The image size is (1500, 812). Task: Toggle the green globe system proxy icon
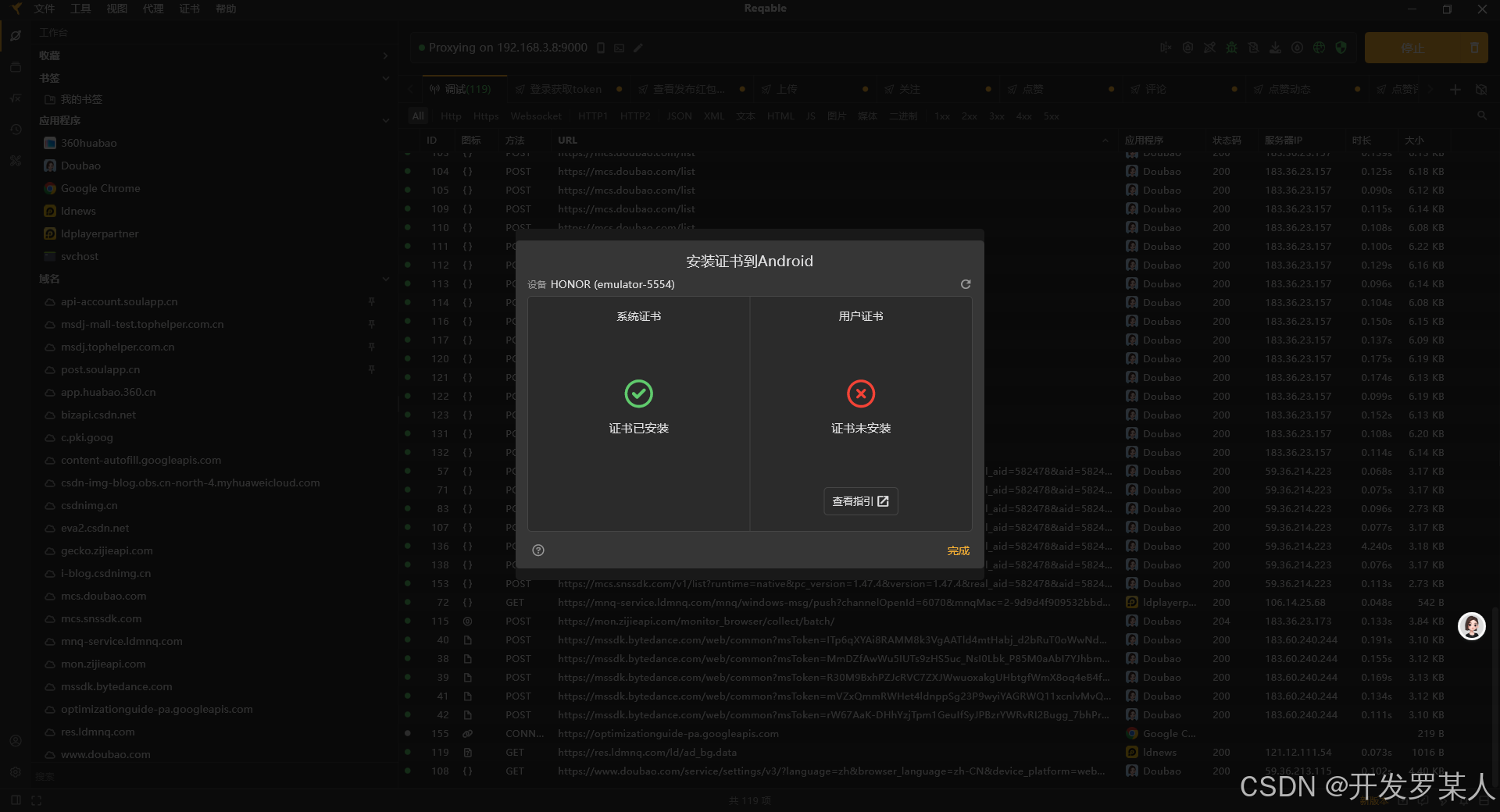[x=1319, y=48]
